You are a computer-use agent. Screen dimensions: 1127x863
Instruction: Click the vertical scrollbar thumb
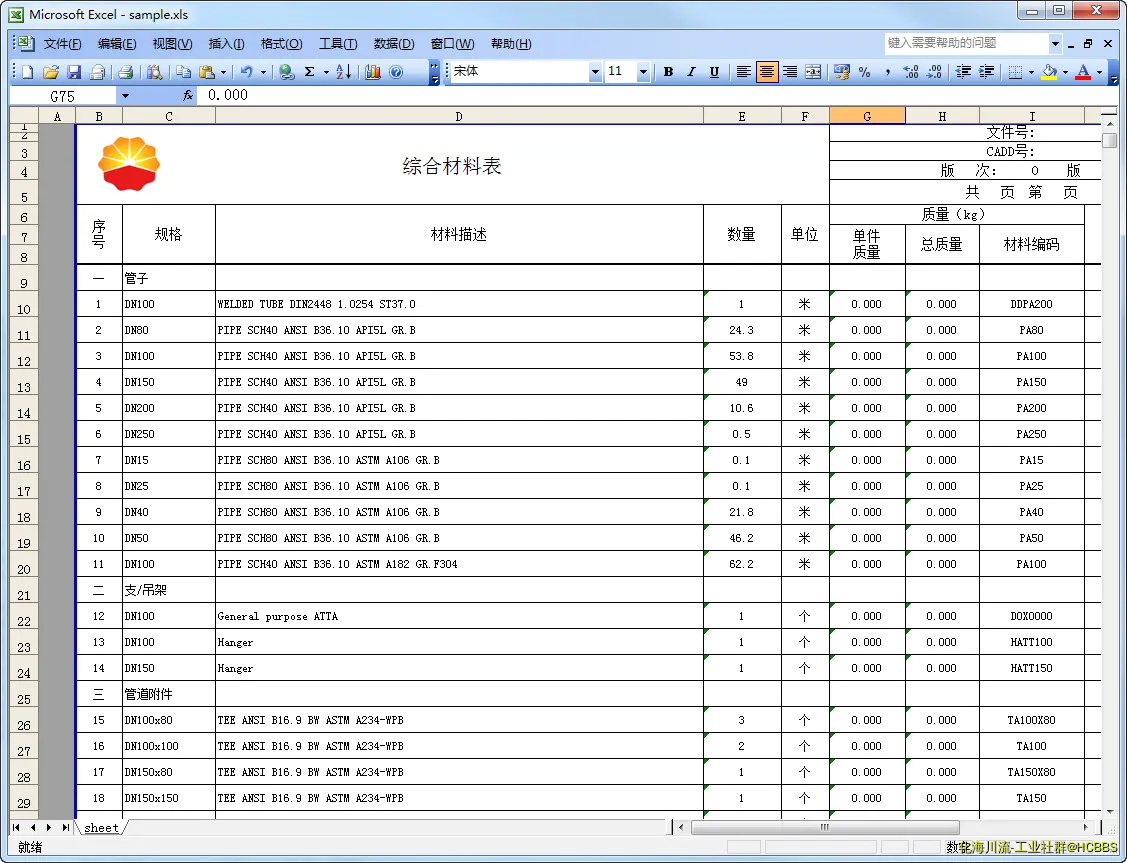1111,141
